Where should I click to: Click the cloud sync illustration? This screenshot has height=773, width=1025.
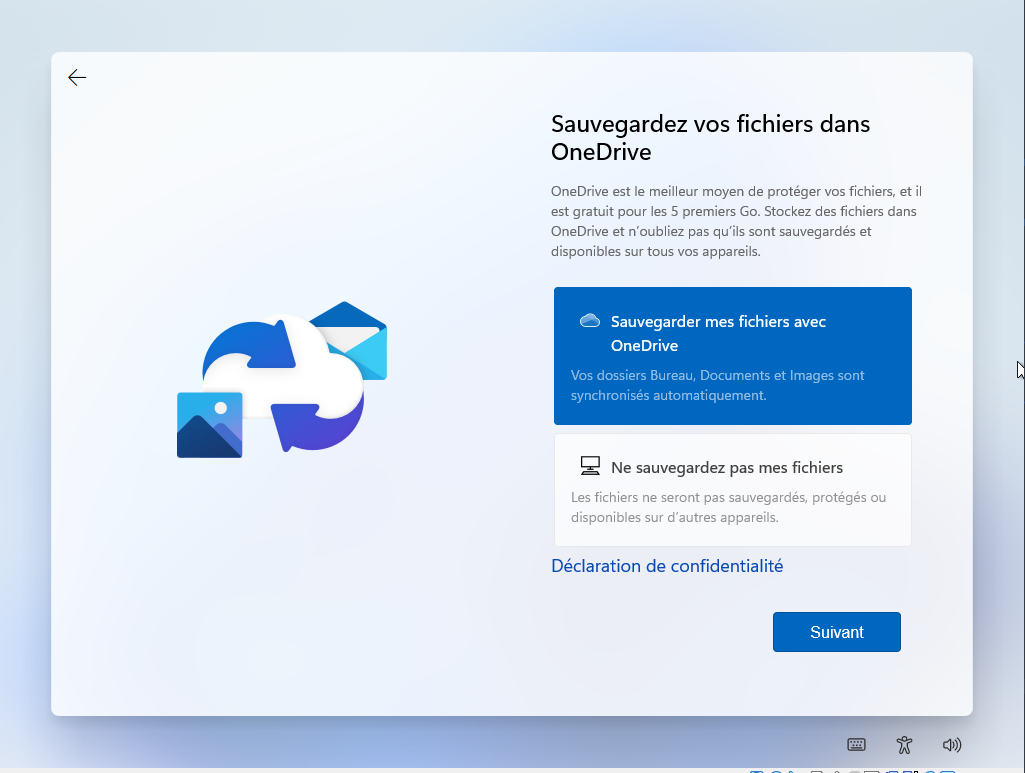[x=282, y=380]
